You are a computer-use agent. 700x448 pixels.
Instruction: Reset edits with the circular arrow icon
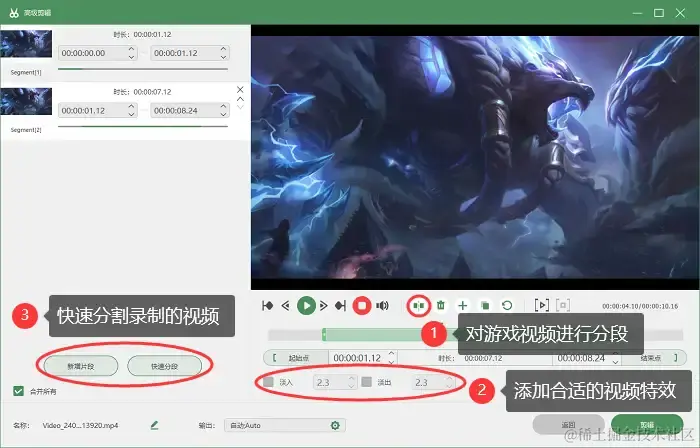point(507,306)
